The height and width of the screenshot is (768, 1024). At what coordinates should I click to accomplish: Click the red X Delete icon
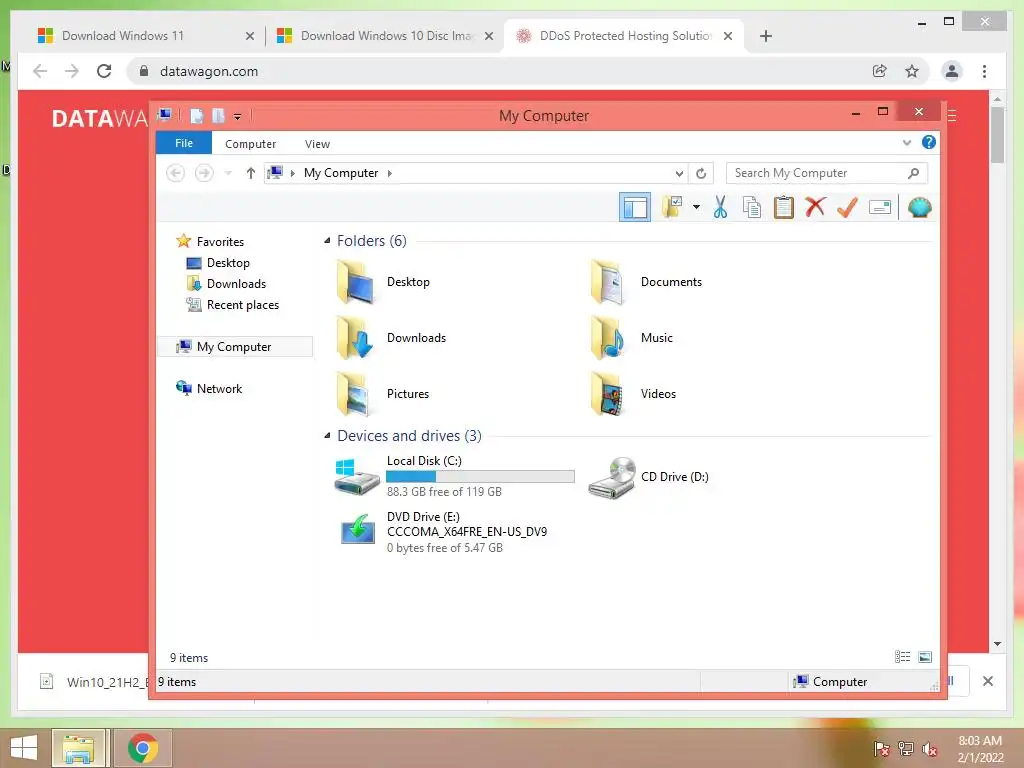[x=815, y=207]
